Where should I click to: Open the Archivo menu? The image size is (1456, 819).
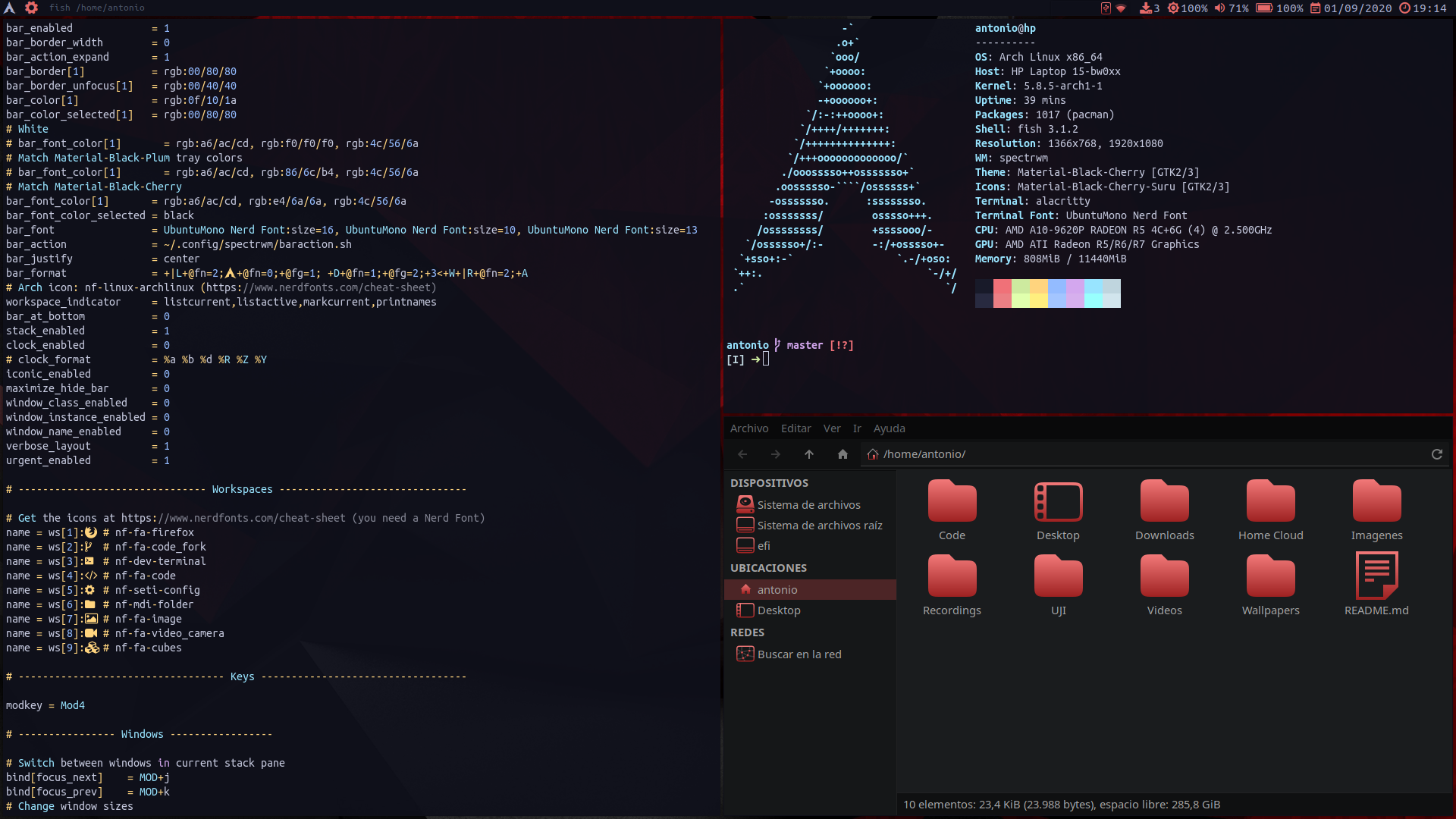point(748,428)
